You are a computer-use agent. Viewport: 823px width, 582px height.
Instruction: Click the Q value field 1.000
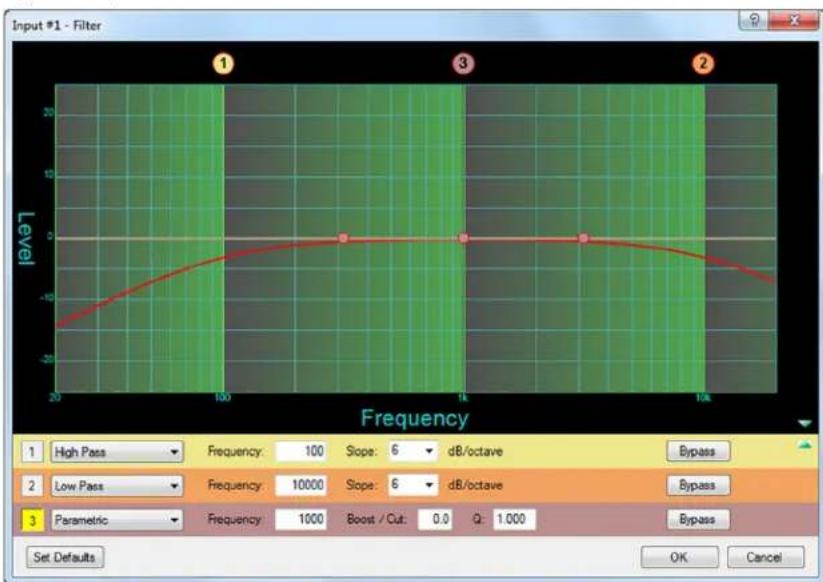514,519
